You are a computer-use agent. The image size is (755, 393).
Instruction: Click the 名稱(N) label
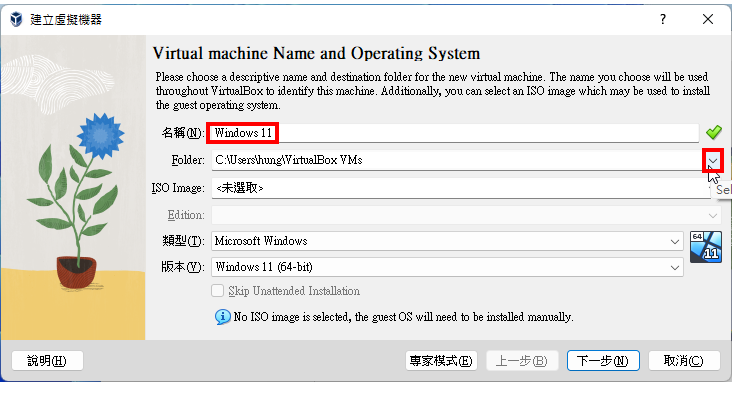click(182, 133)
